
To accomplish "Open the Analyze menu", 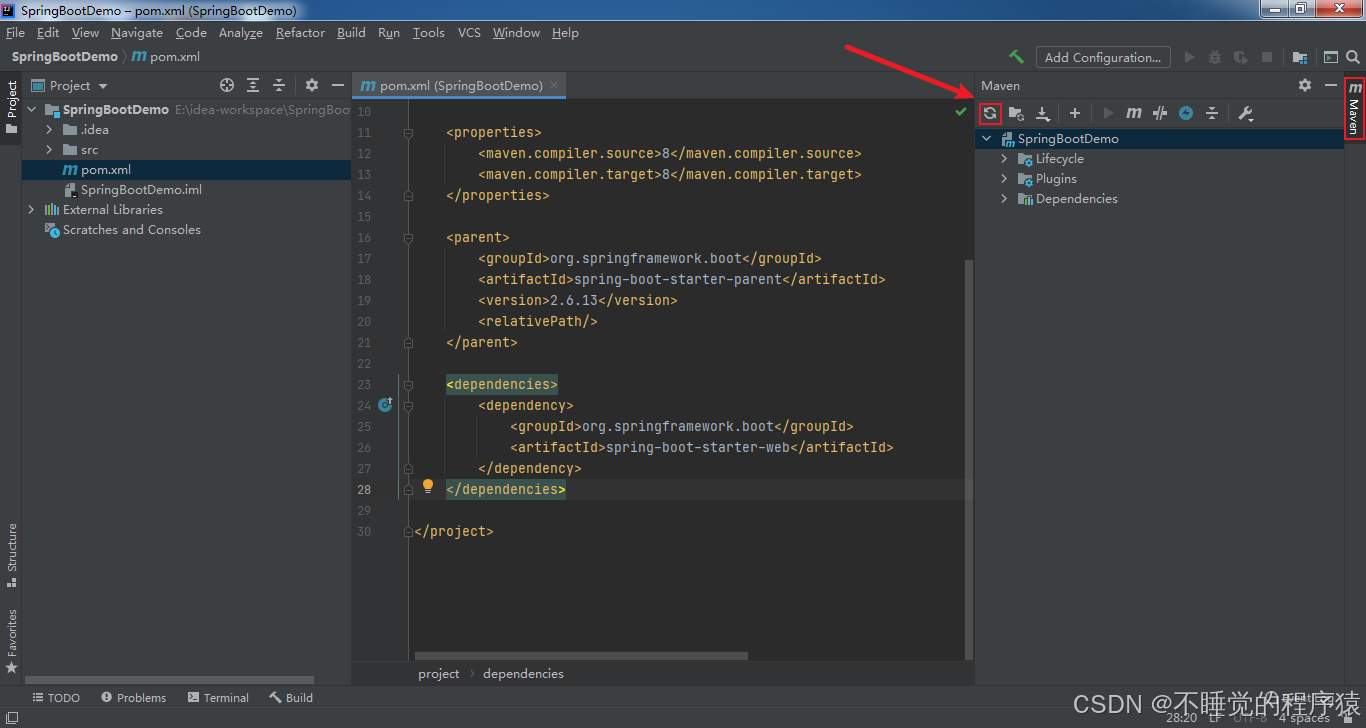I will click(x=240, y=32).
